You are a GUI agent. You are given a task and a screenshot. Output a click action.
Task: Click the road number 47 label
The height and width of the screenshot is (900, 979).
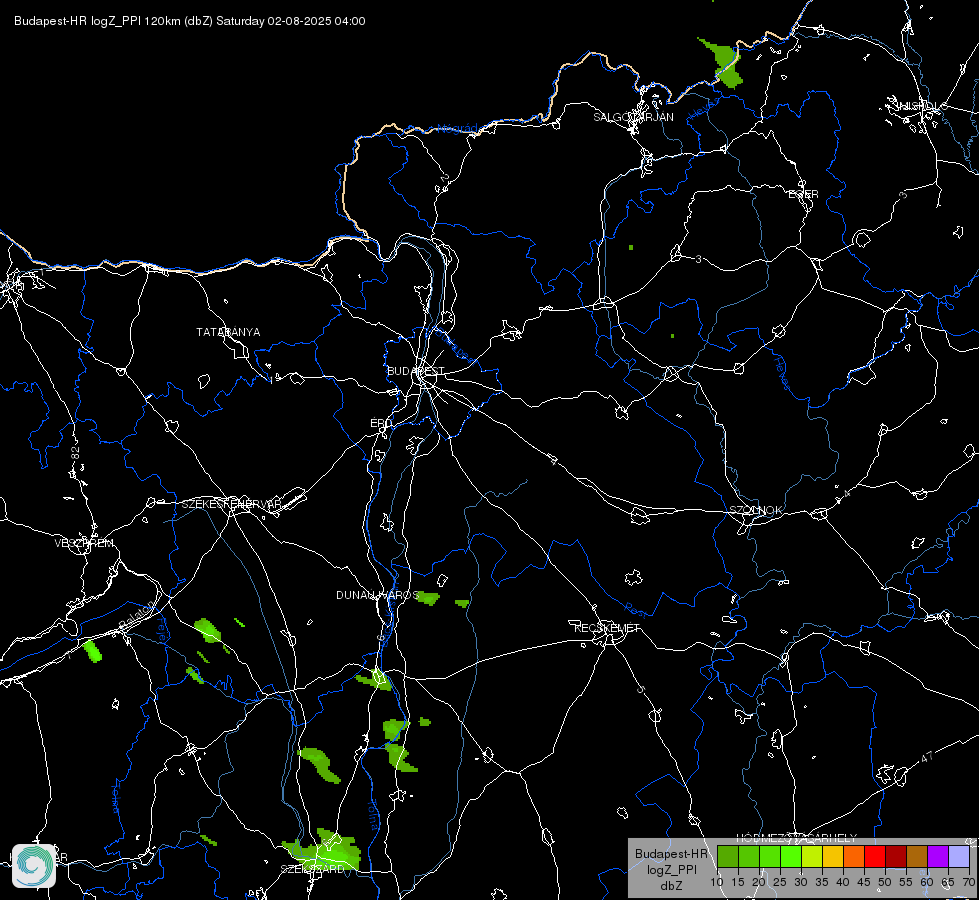pyautogui.click(x=927, y=757)
